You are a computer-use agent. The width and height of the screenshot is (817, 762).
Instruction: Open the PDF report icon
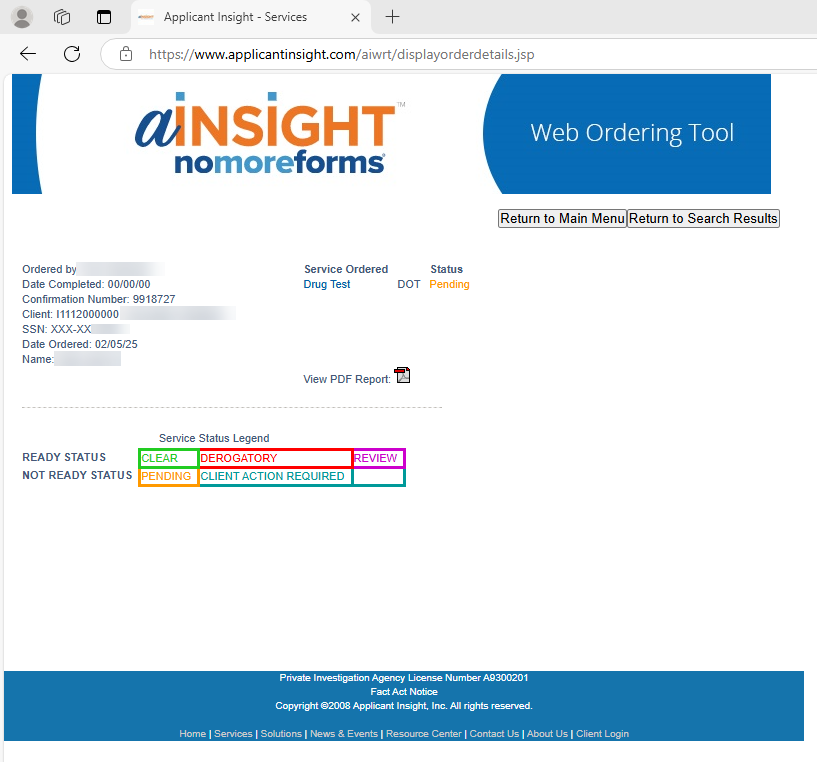402,376
